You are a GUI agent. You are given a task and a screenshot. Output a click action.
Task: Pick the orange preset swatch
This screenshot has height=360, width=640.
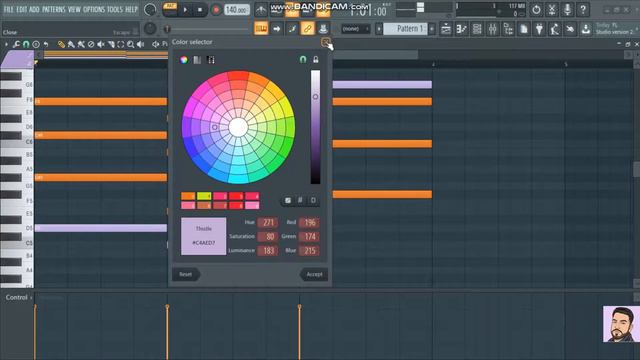pyautogui.click(x=188, y=196)
